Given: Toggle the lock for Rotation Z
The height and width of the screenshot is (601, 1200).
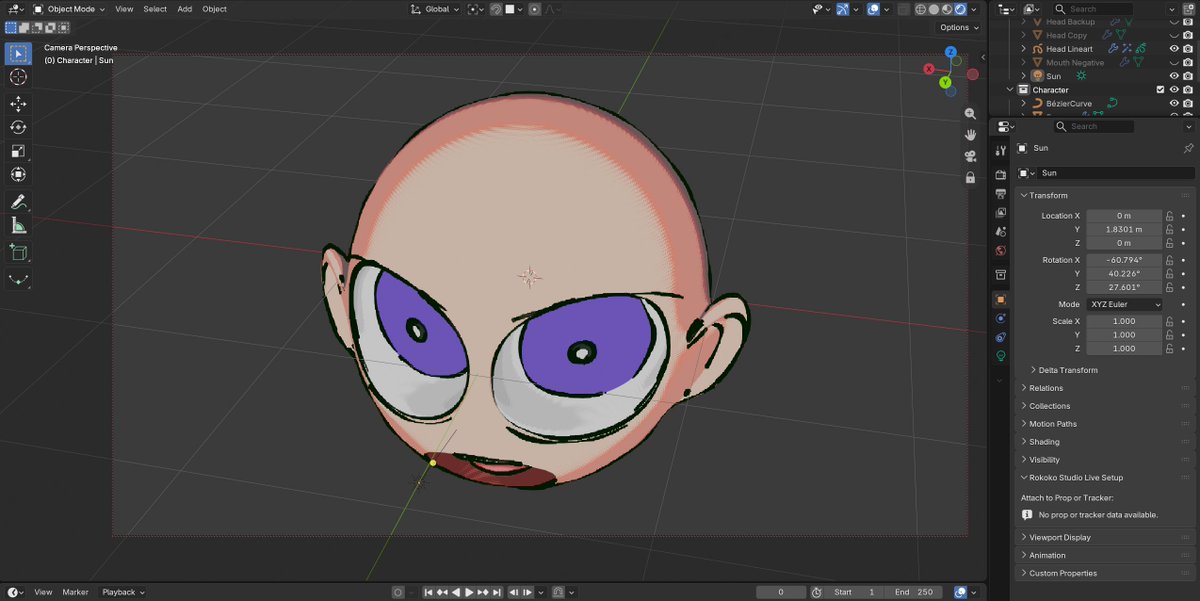Looking at the screenshot, I should point(1169,287).
